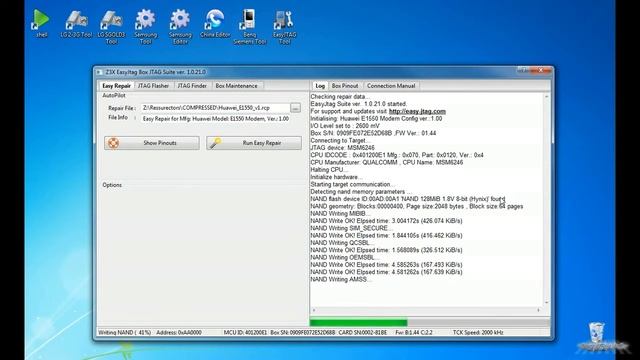Close the EasyJtag Suite window
Screen dimensions: 640x360
pos(541,71)
